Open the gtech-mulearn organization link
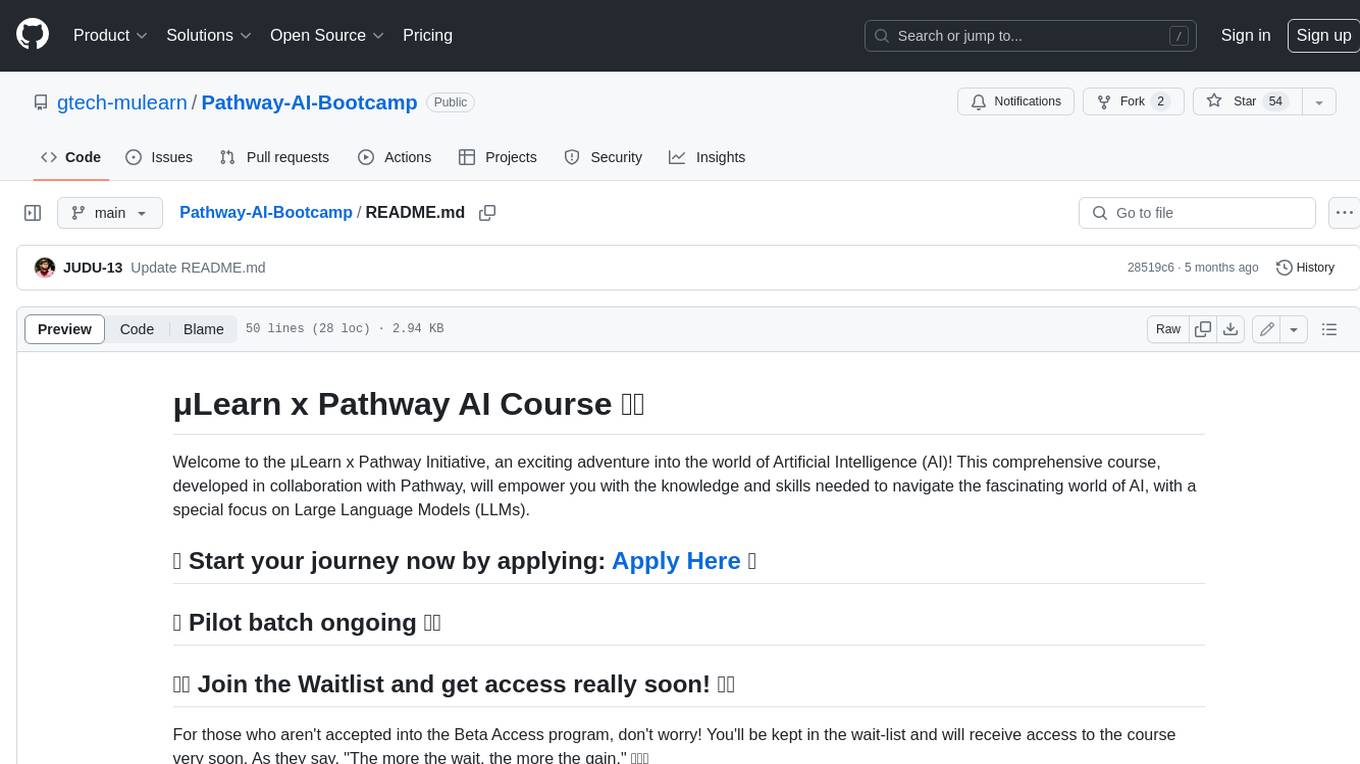 [x=122, y=102]
